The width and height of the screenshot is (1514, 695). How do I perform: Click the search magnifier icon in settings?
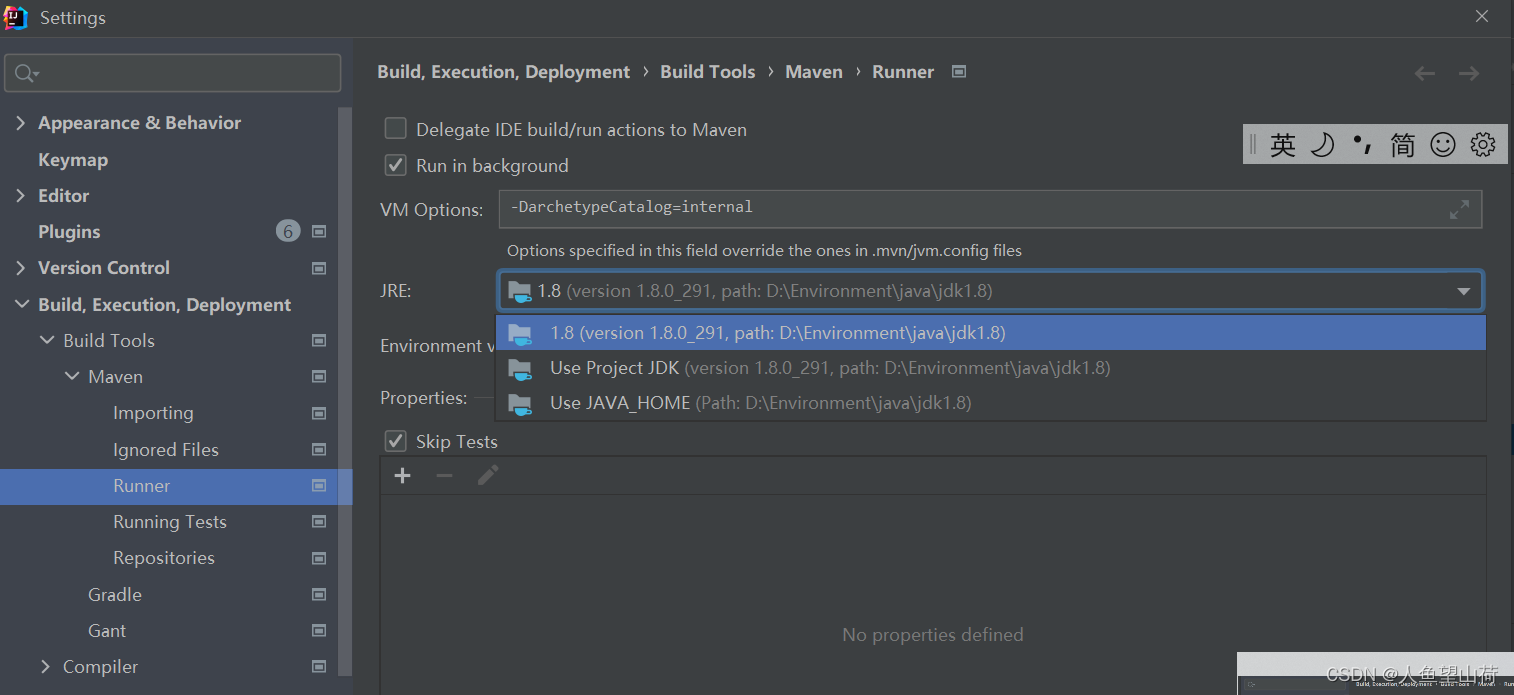[26, 74]
